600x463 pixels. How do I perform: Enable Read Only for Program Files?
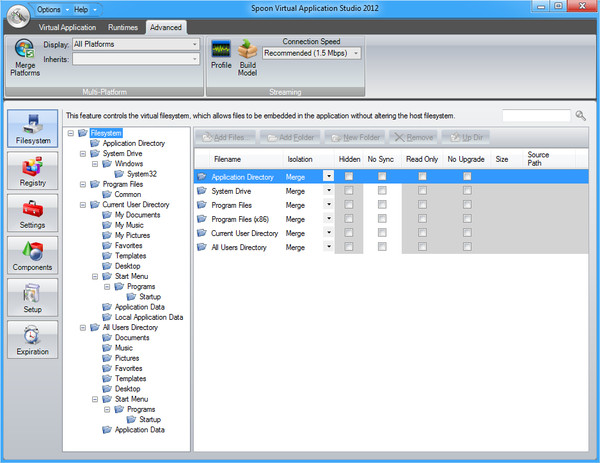coord(422,204)
